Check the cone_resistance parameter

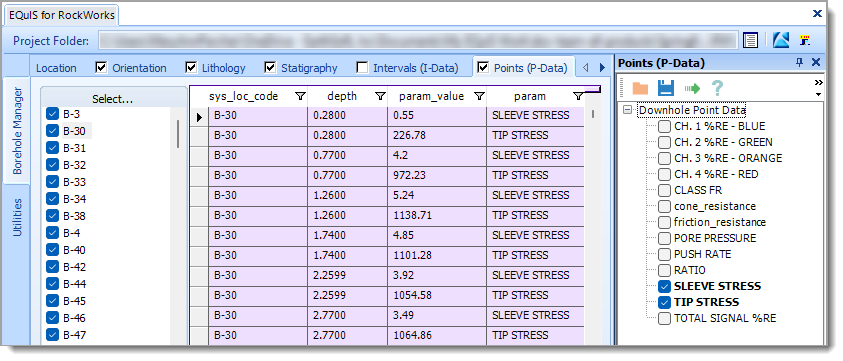pos(665,206)
